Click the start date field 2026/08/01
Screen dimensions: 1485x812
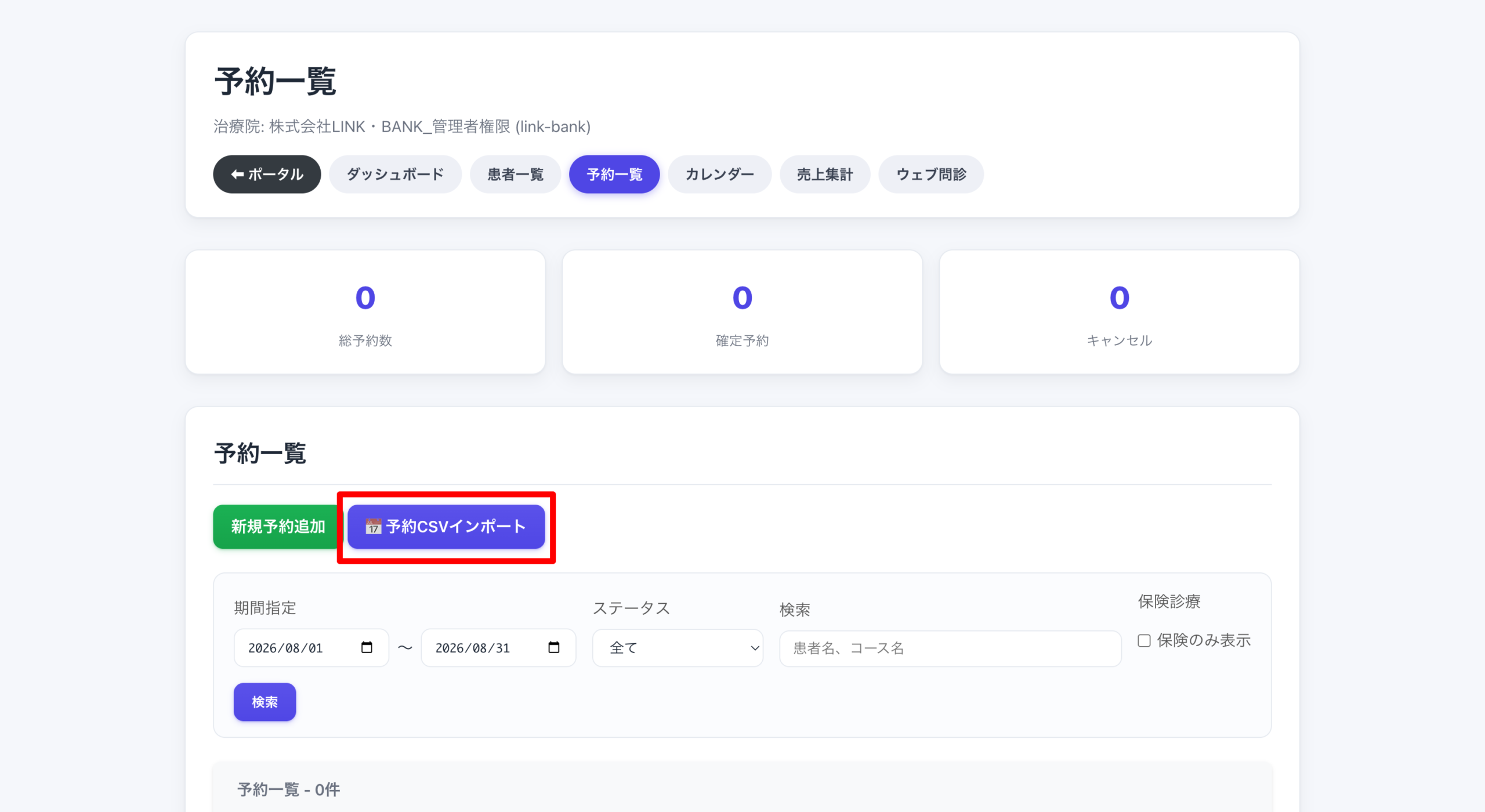(311, 648)
